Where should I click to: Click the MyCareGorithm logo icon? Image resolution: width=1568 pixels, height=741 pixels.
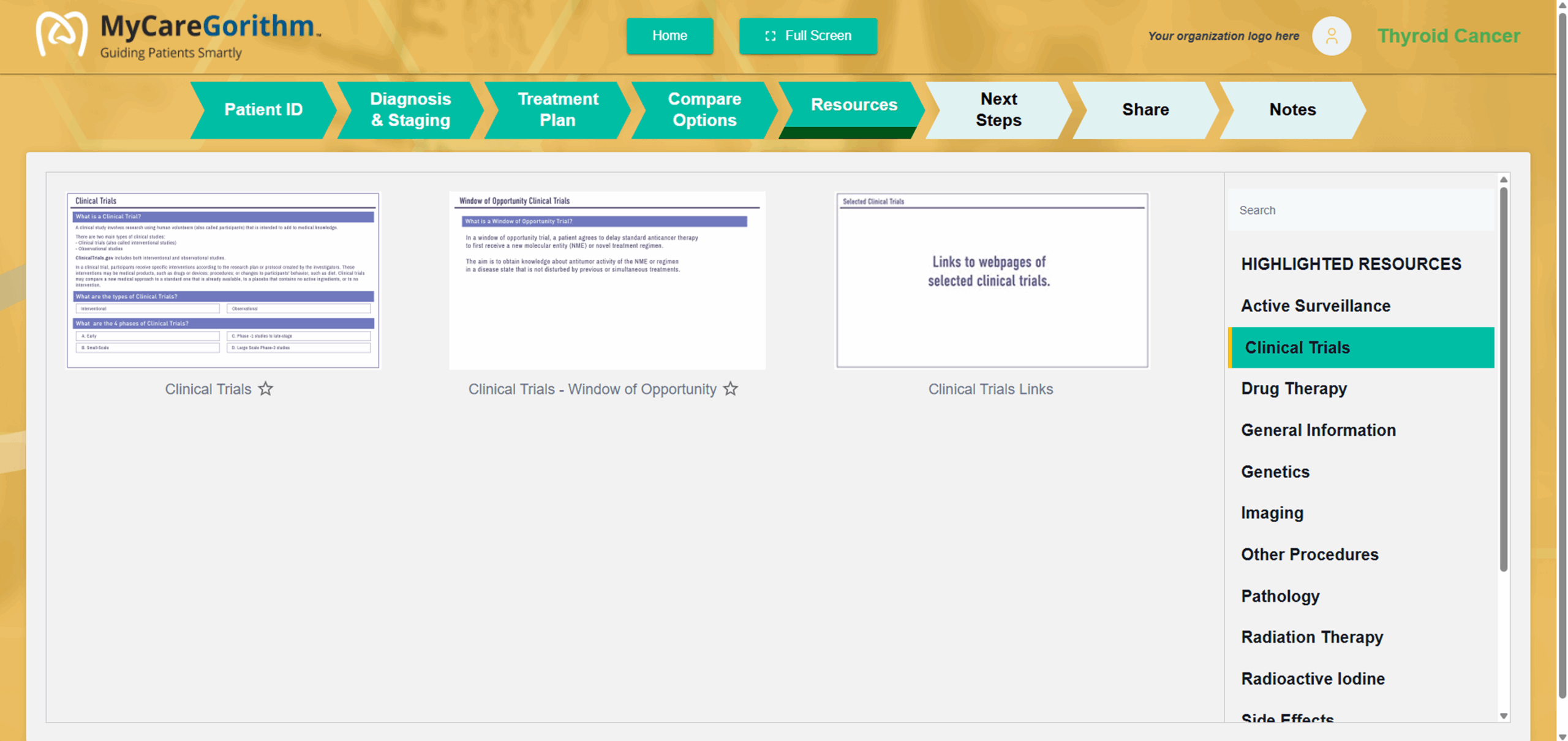pos(61,34)
